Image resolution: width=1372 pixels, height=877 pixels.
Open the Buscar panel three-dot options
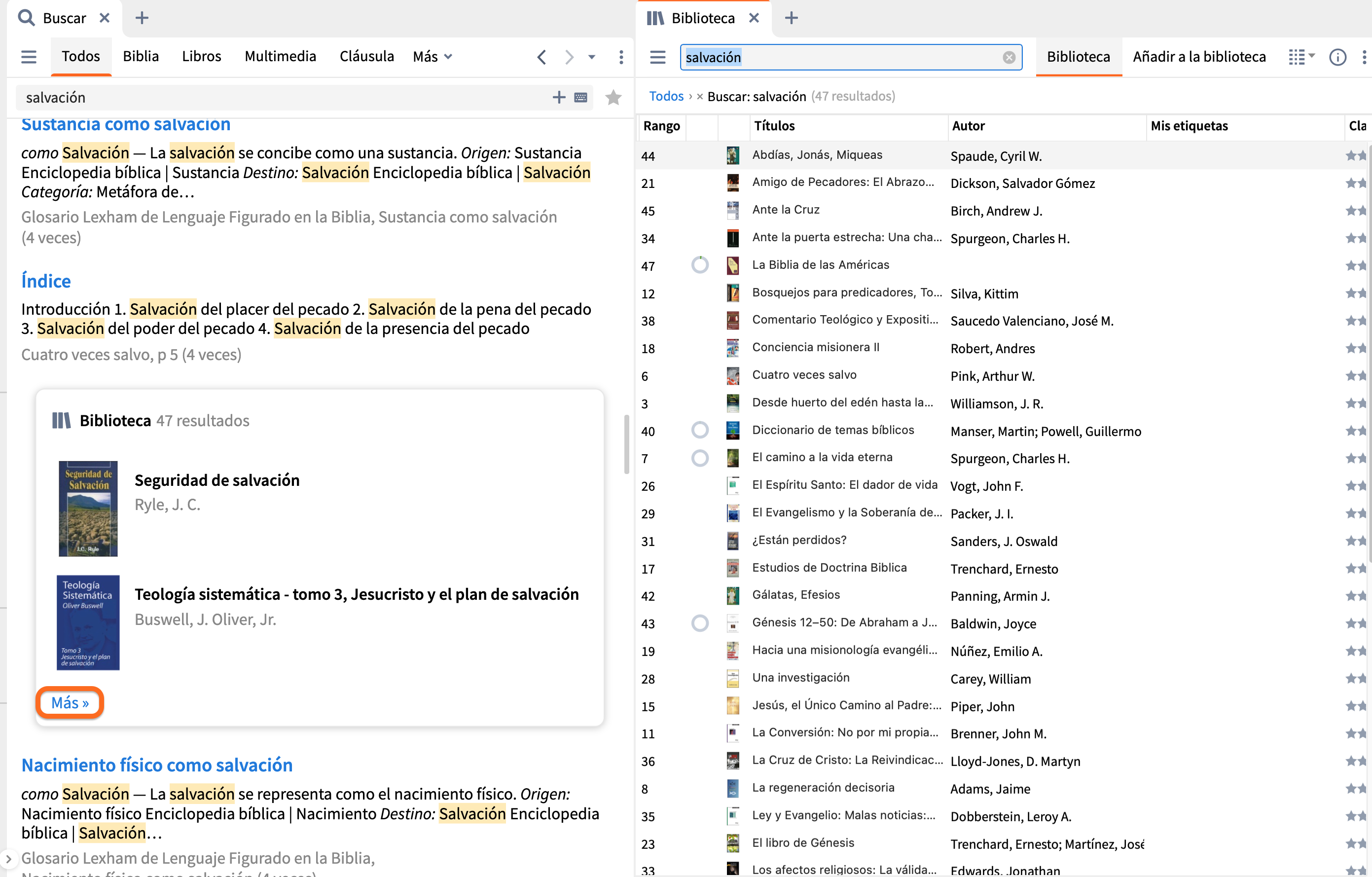point(621,56)
